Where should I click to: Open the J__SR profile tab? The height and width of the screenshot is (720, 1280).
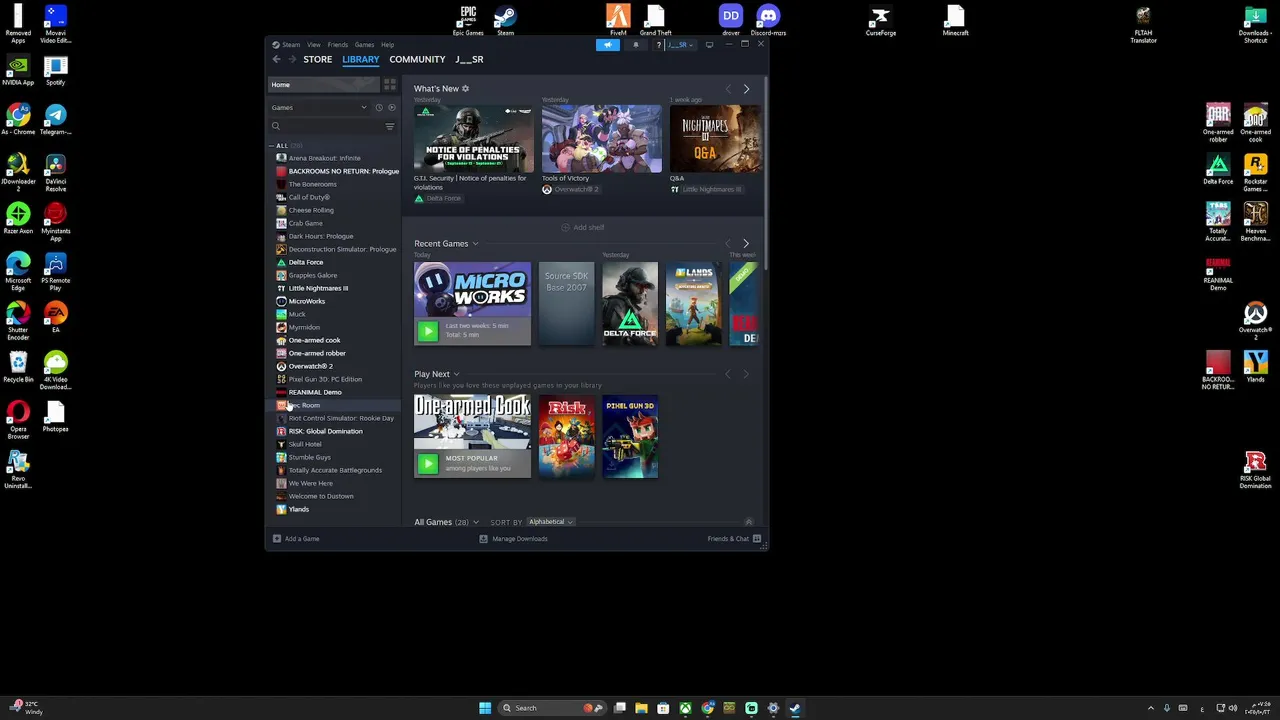tap(469, 60)
